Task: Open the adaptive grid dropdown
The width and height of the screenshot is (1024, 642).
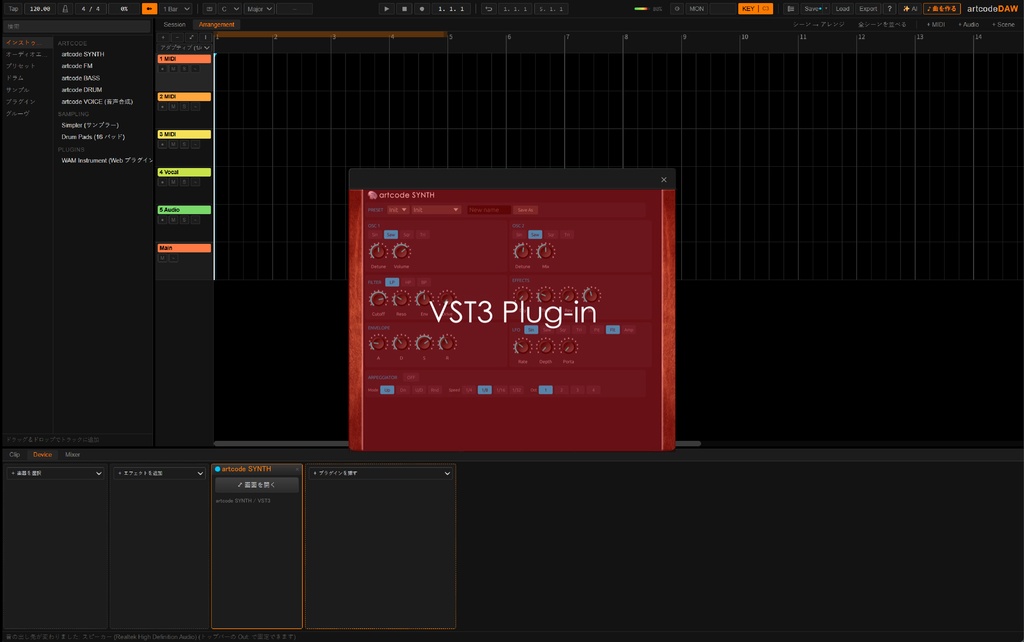Action: pyautogui.click(x=185, y=48)
